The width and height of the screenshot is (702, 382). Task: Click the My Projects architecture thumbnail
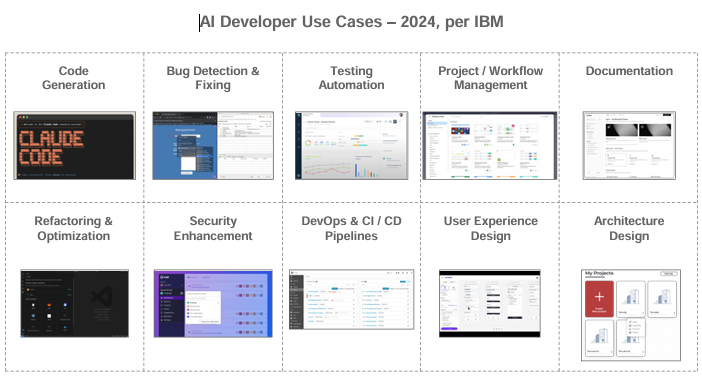tap(631, 315)
